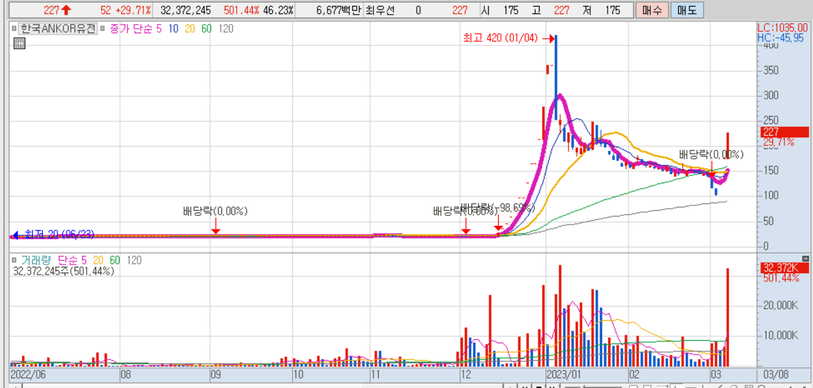Click the 46.23% value in the top bar
Image resolution: width=813 pixels, height=388 pixels.
pyautogui.click(x=277, y=10)
